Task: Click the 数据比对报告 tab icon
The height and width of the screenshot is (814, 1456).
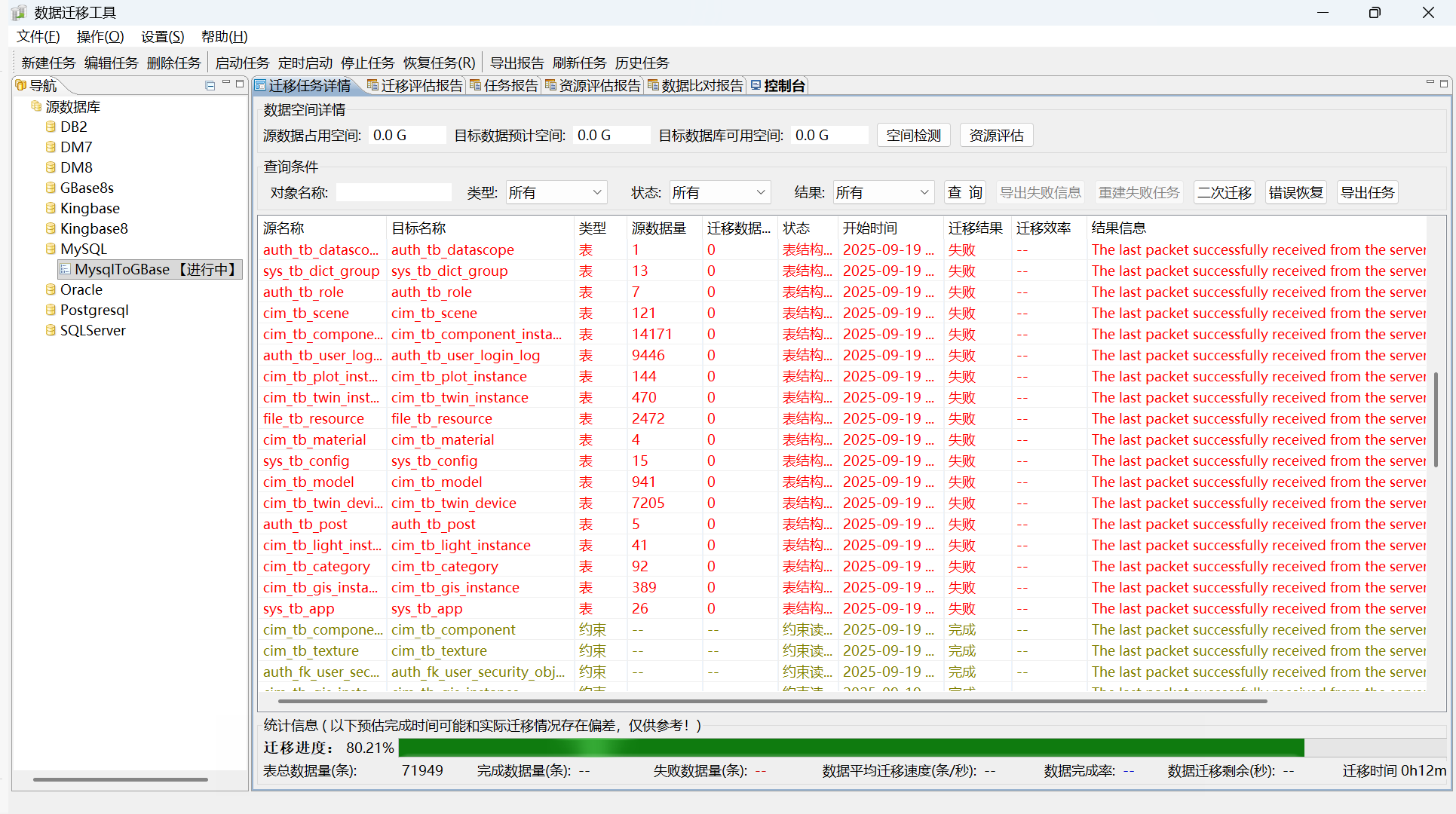Action: click(654, 85)
